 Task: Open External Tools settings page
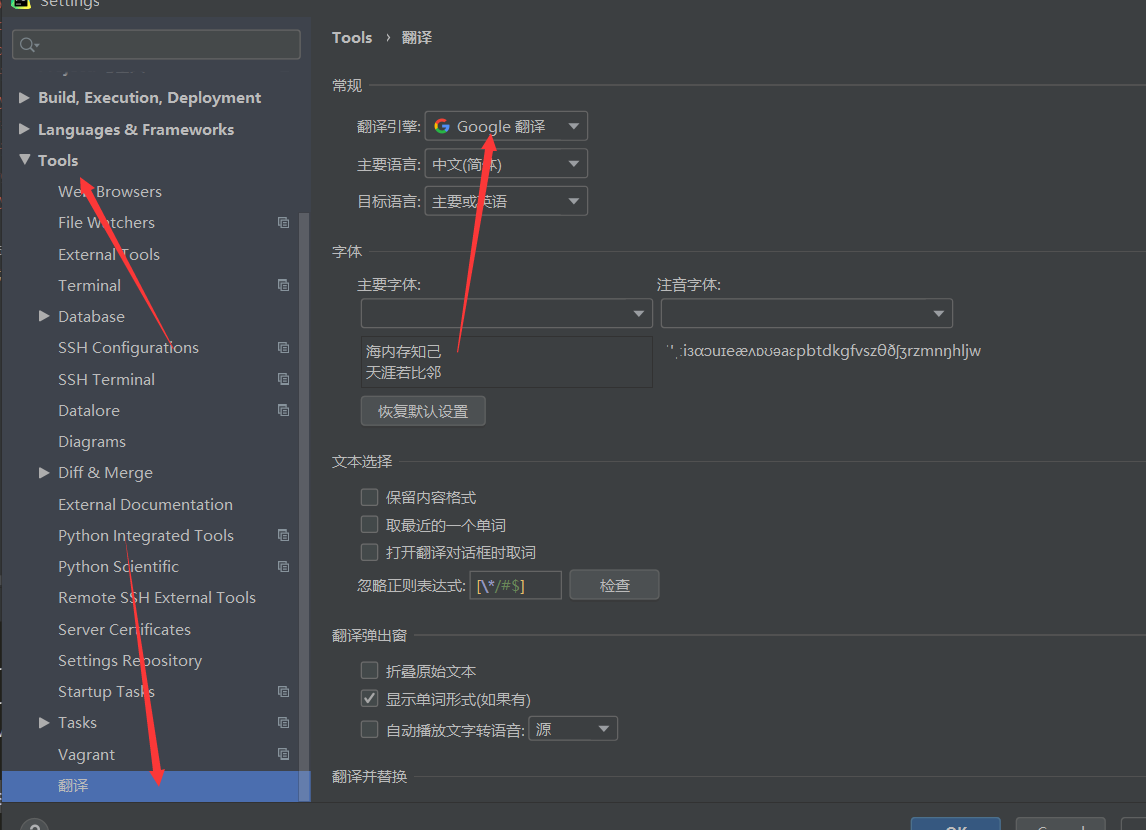[x=109, y=254]
